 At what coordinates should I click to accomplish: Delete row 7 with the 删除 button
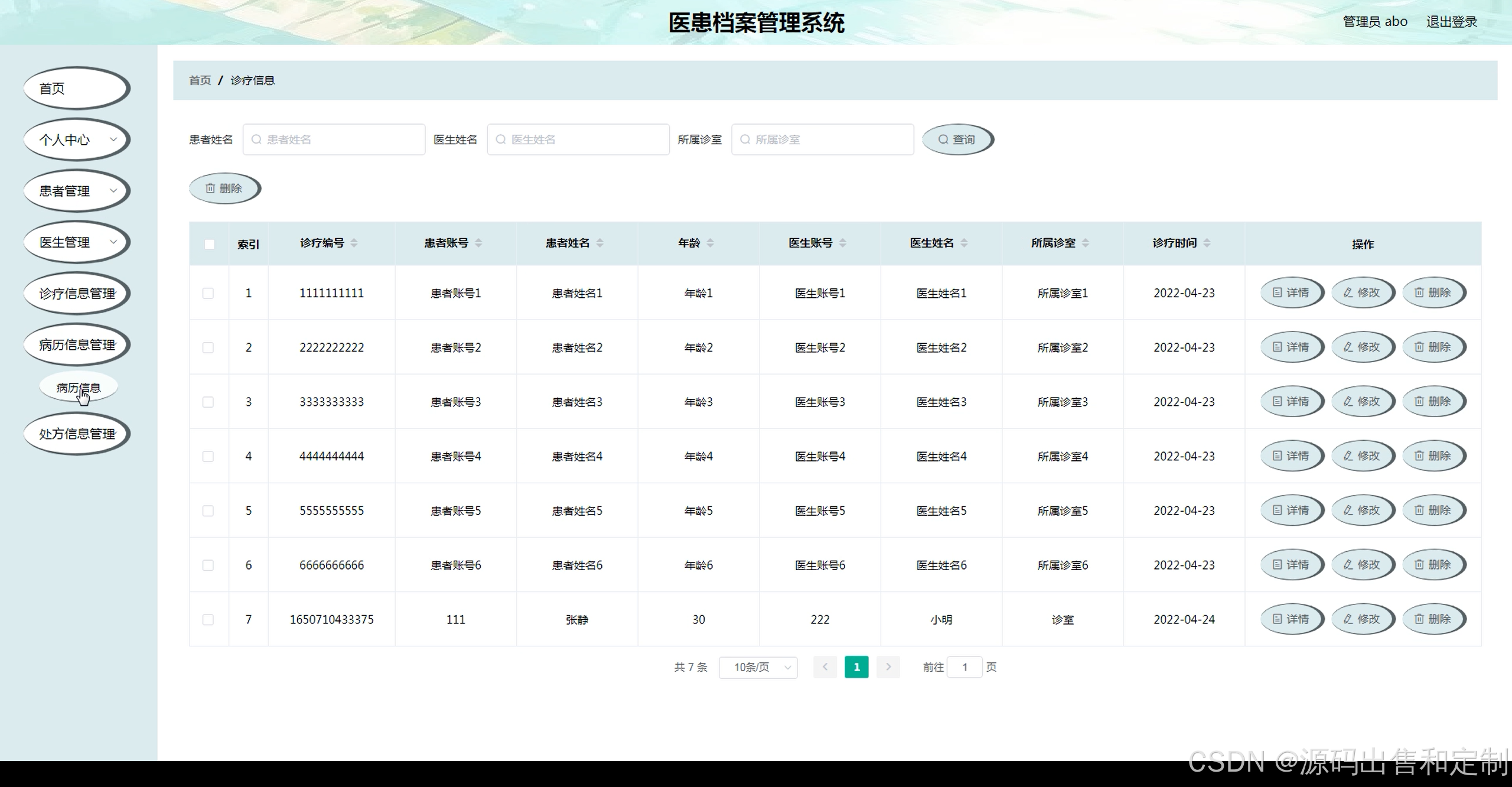tap(1433, 619)
